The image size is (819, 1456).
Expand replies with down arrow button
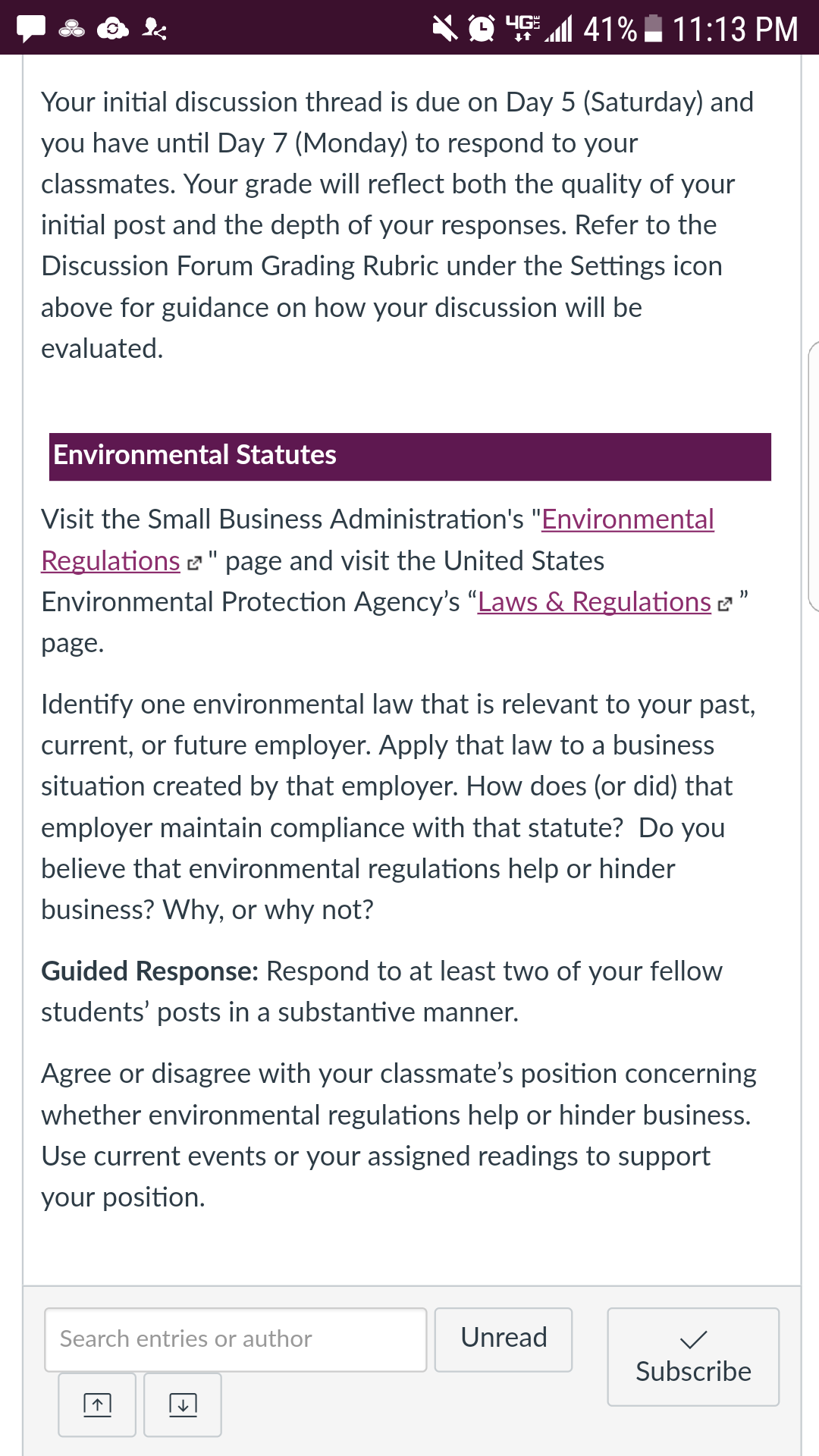tap(183, 1404)
